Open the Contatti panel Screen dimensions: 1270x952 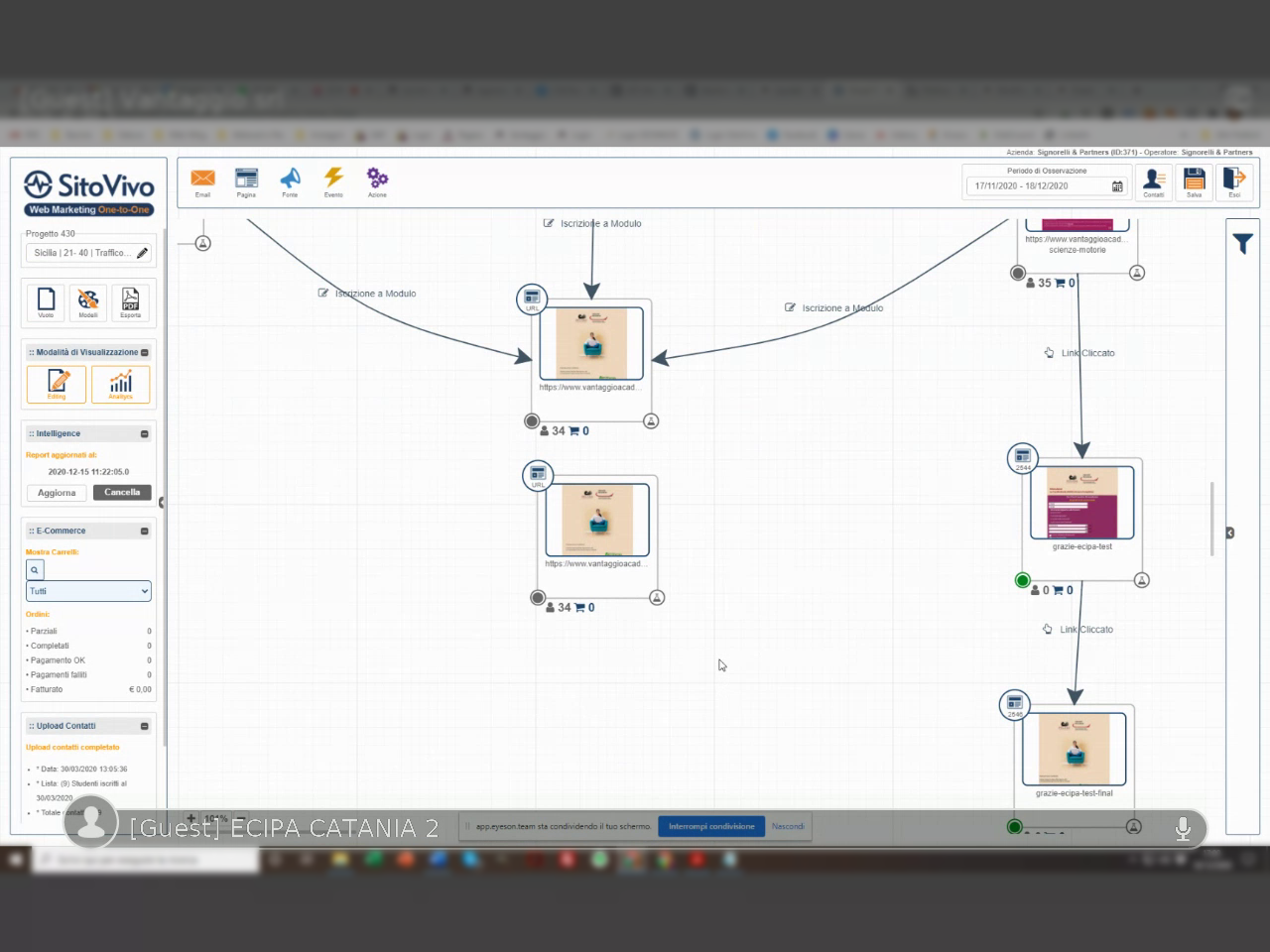1153,182
